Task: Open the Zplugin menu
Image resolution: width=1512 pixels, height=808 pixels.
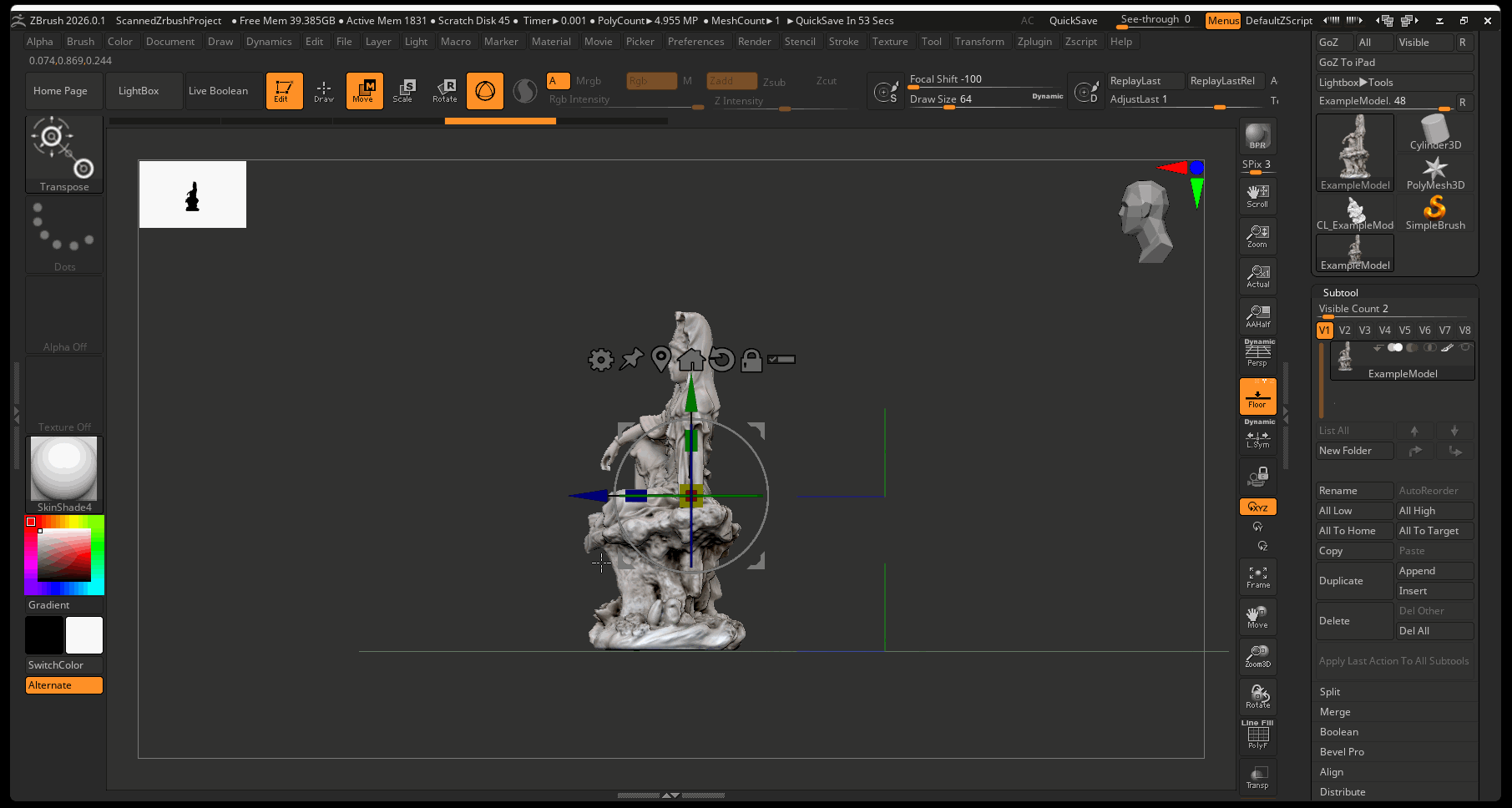Action: coord(1034,42)
